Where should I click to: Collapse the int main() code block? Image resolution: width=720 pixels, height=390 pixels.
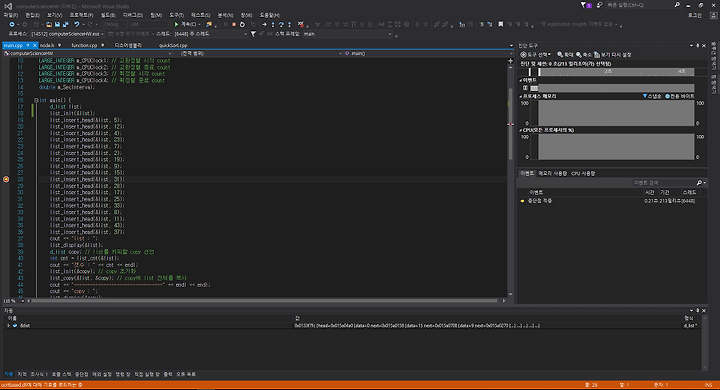[36, 100]
